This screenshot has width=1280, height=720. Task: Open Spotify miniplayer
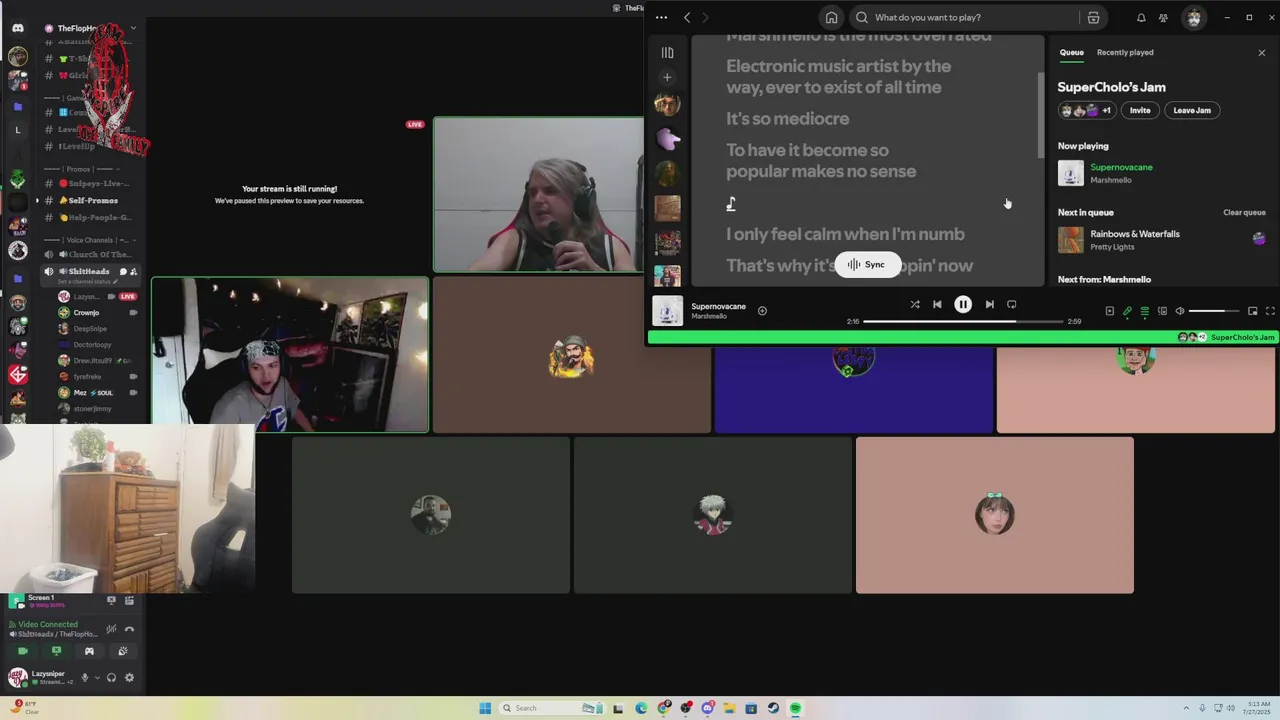1253,311
